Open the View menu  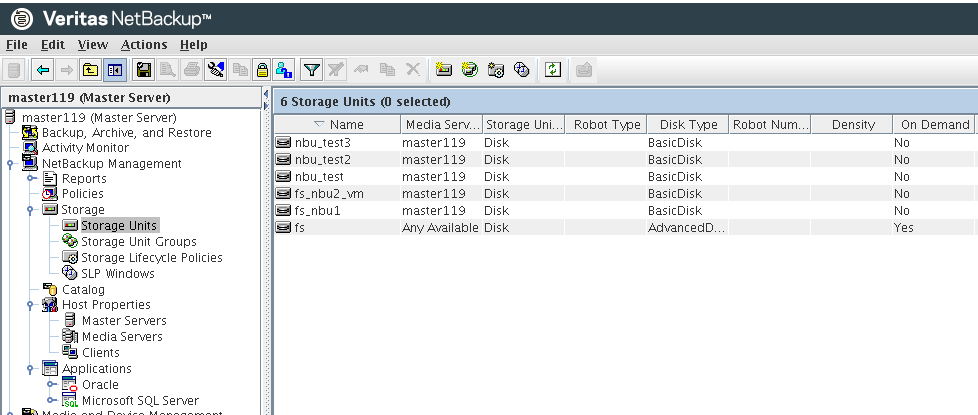point(92,45)
